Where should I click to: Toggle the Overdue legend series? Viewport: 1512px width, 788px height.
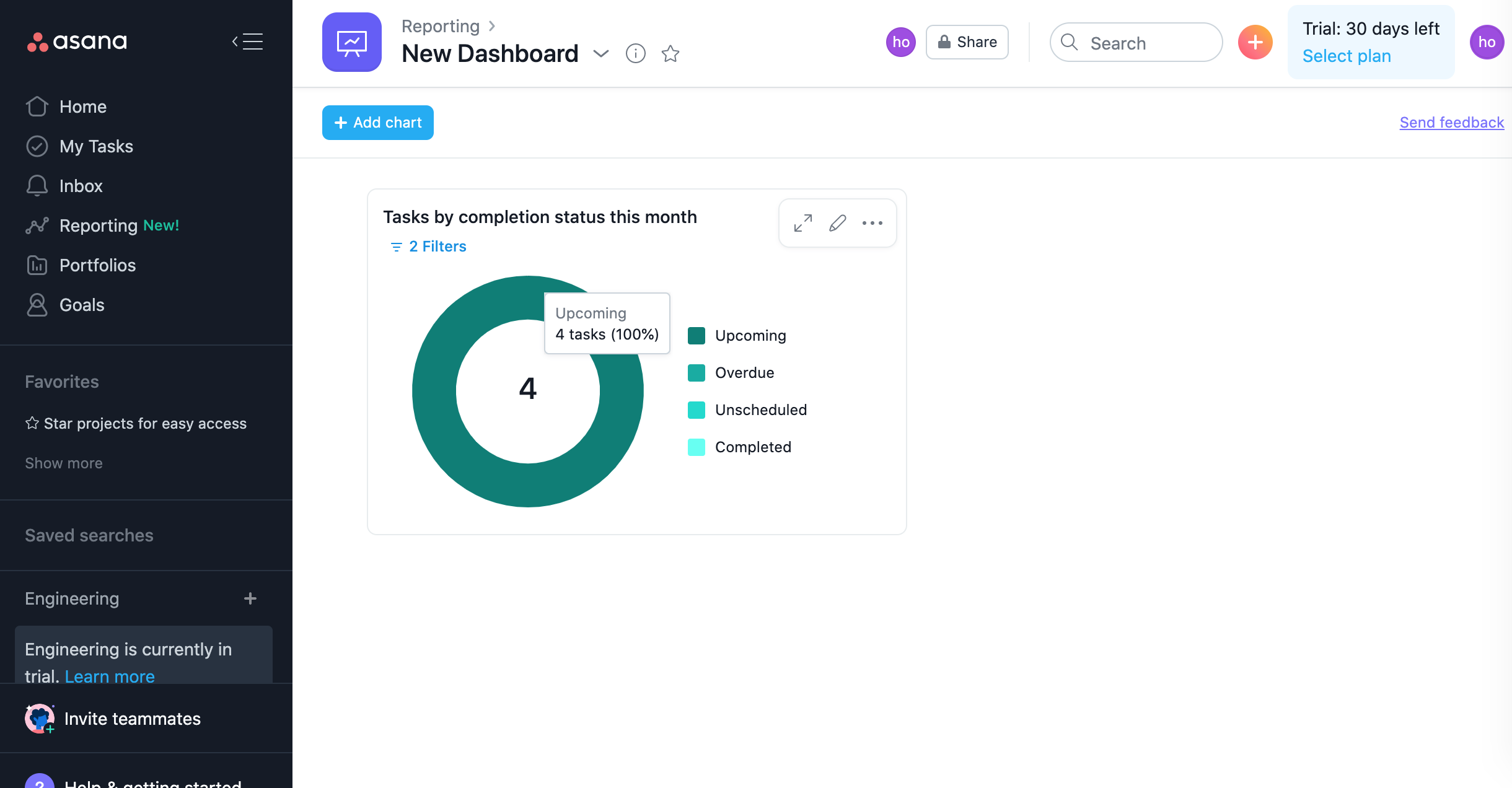click(744, 373)
